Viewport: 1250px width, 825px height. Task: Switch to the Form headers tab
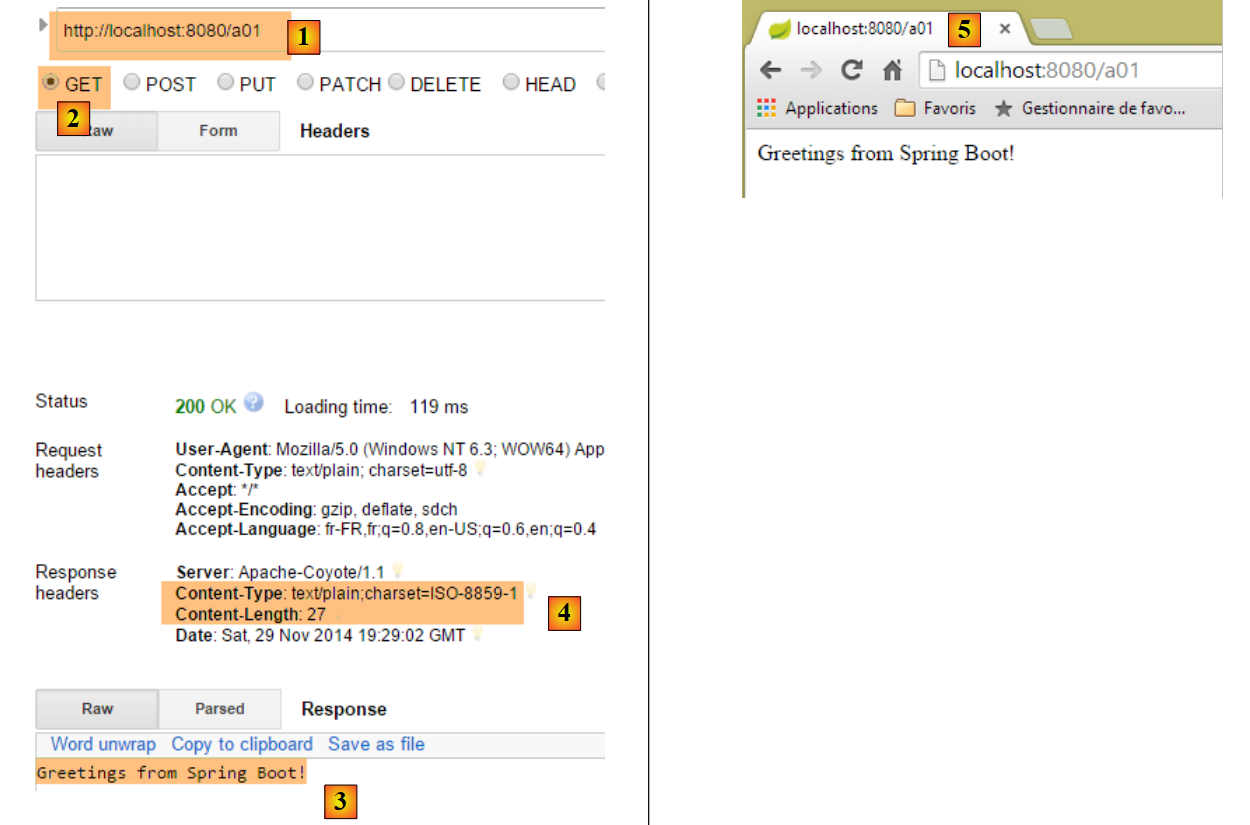click(x=218, y=131)
